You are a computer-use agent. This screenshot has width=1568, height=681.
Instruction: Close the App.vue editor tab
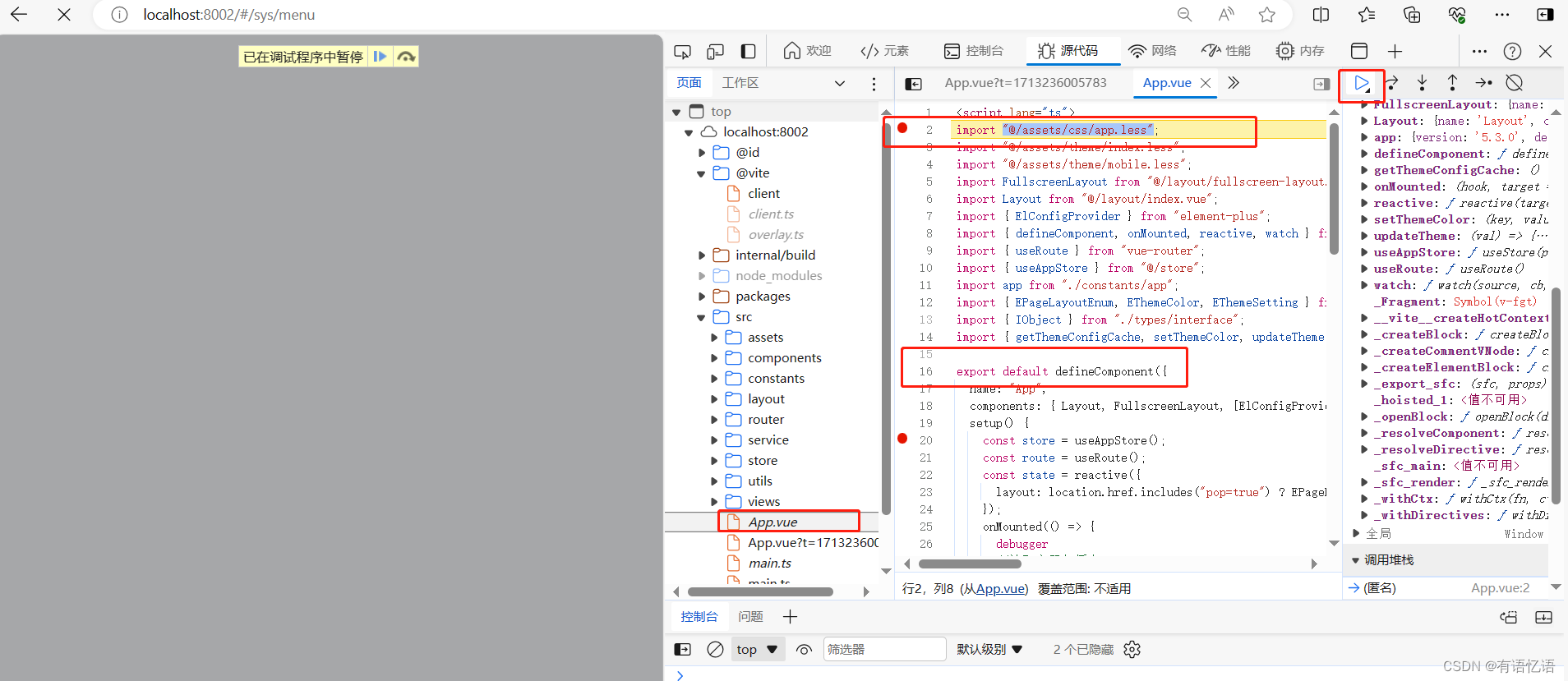1206,83
